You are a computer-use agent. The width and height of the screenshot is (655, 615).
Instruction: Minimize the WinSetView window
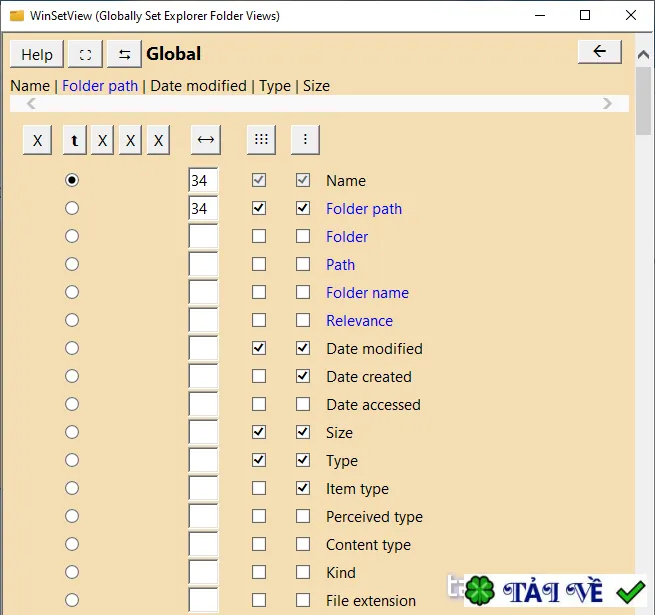(540, 15)
